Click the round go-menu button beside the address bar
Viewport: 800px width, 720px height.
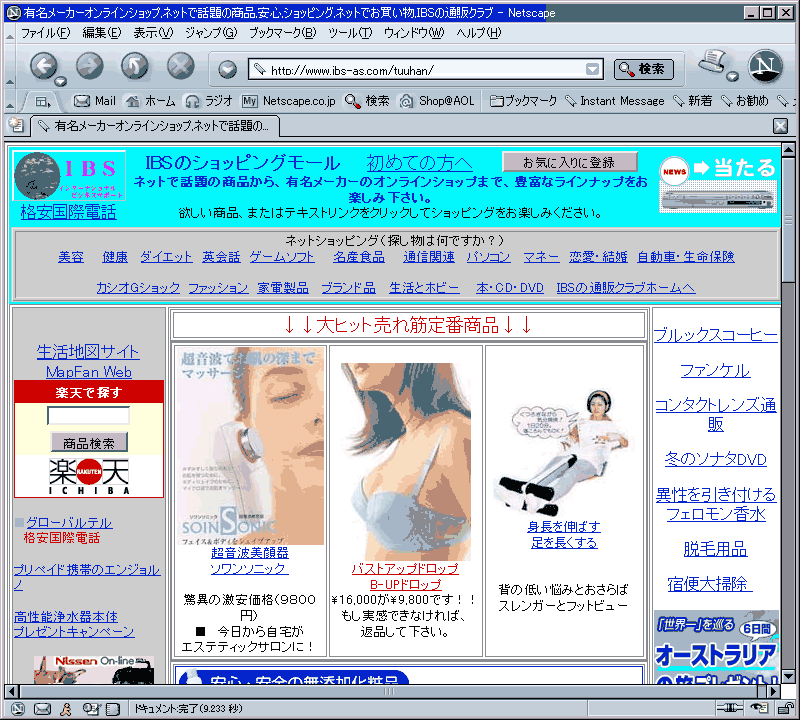[x=228, y=69]
